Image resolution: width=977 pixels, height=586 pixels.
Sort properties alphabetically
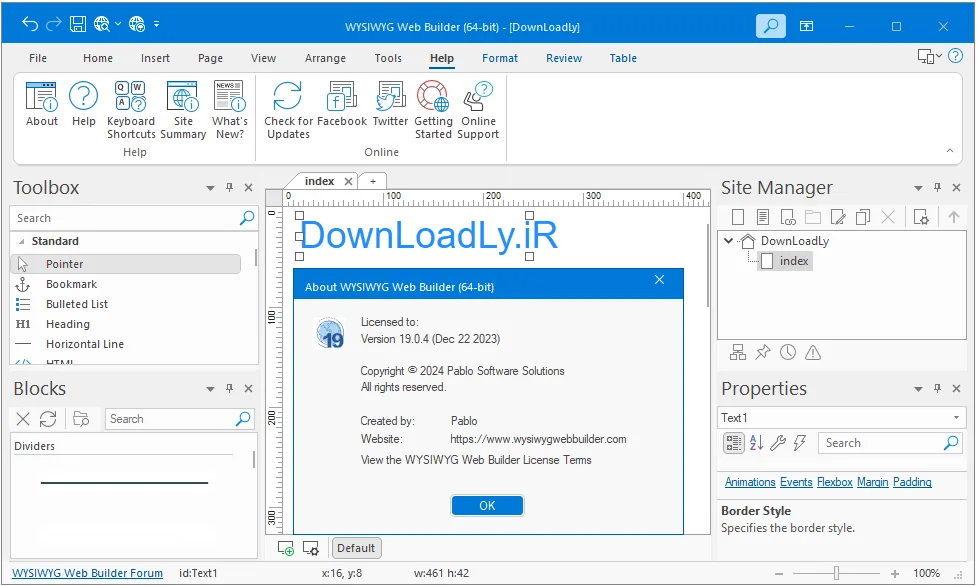coord(756,443)
